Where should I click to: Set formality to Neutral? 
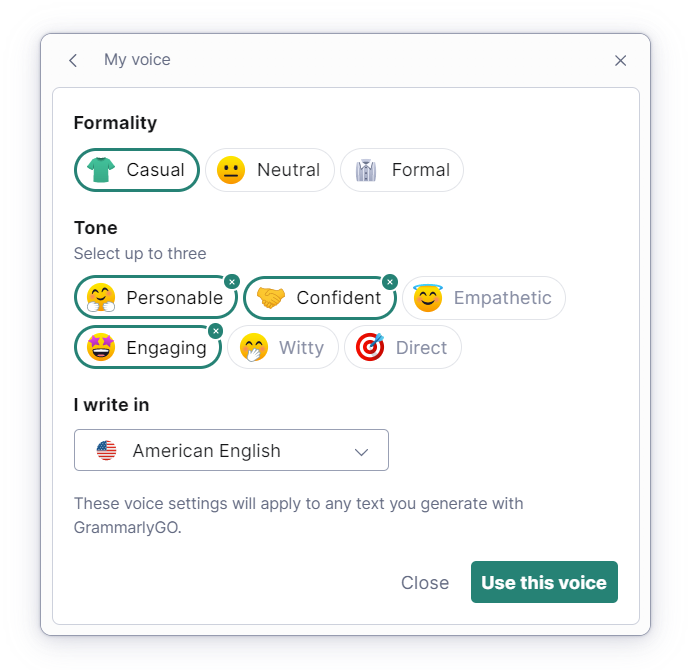(270, 170)
